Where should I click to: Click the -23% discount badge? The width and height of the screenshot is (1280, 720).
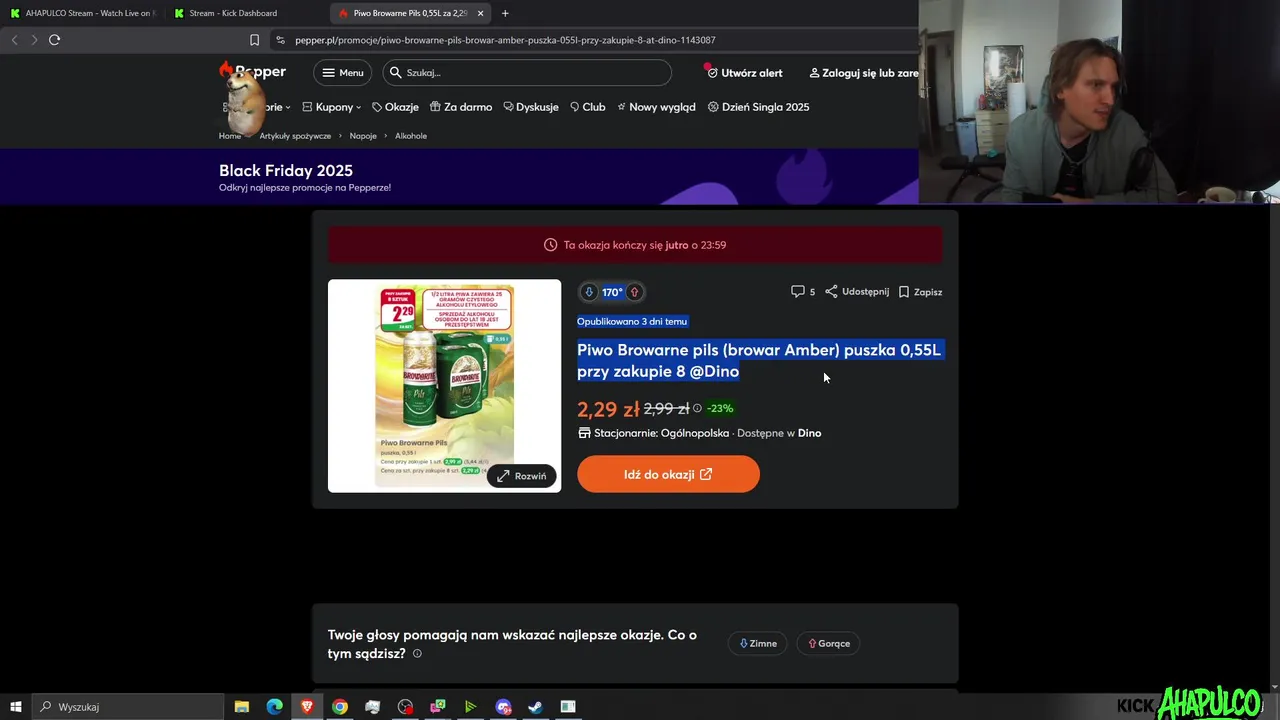pyautogui.click(x=720, y=408)
